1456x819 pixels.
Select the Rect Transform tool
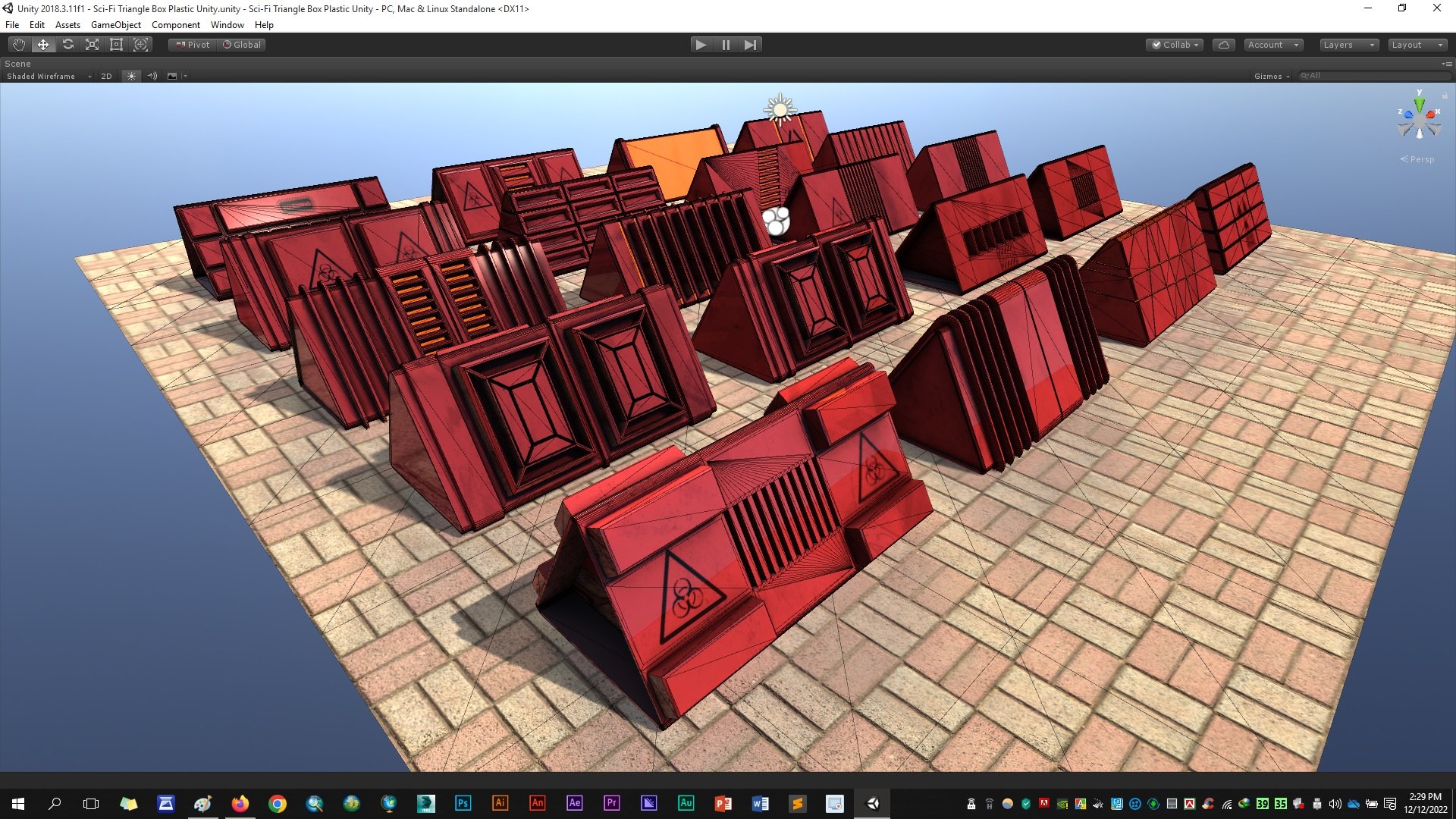[116, 45]
